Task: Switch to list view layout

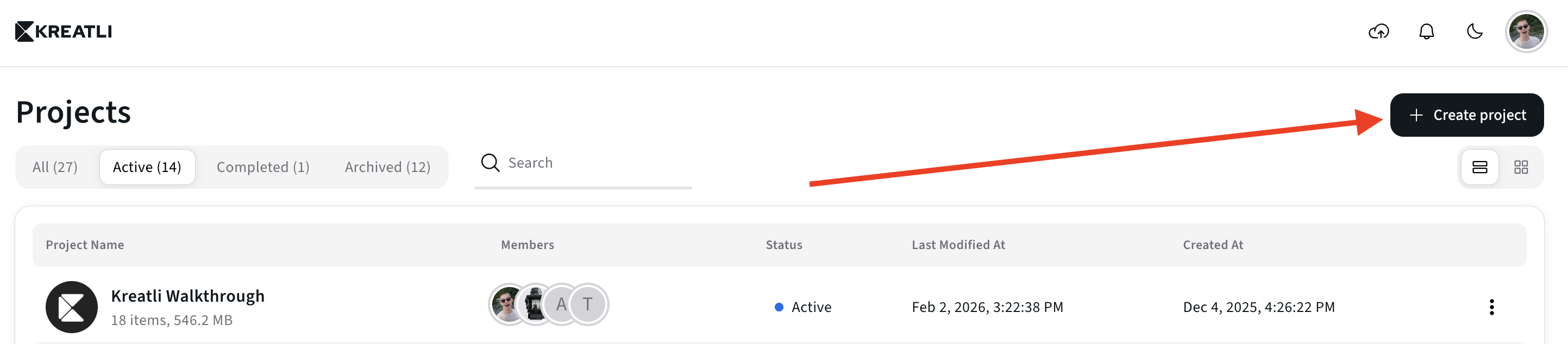Action: [x=1479, y=167]
